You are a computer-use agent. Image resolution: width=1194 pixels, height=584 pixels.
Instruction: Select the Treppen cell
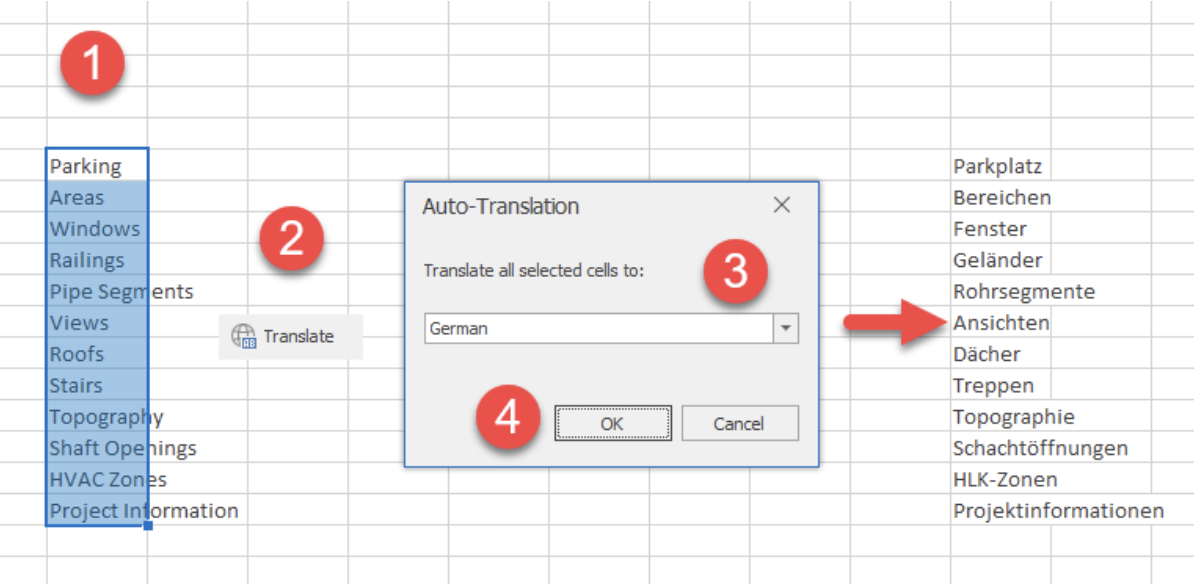[1001, 385]
